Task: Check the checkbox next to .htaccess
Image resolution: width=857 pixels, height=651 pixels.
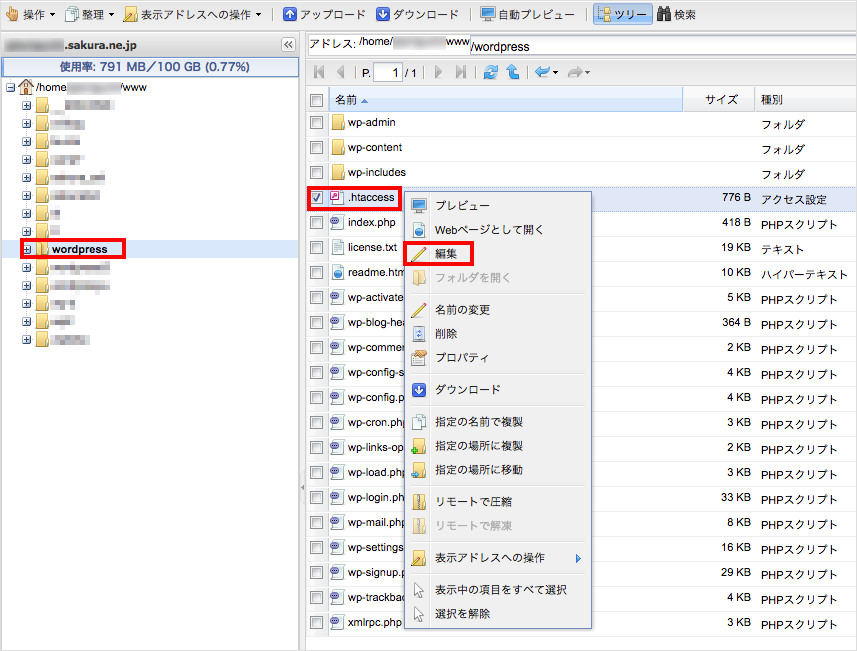Action: (x=316, y=197)
